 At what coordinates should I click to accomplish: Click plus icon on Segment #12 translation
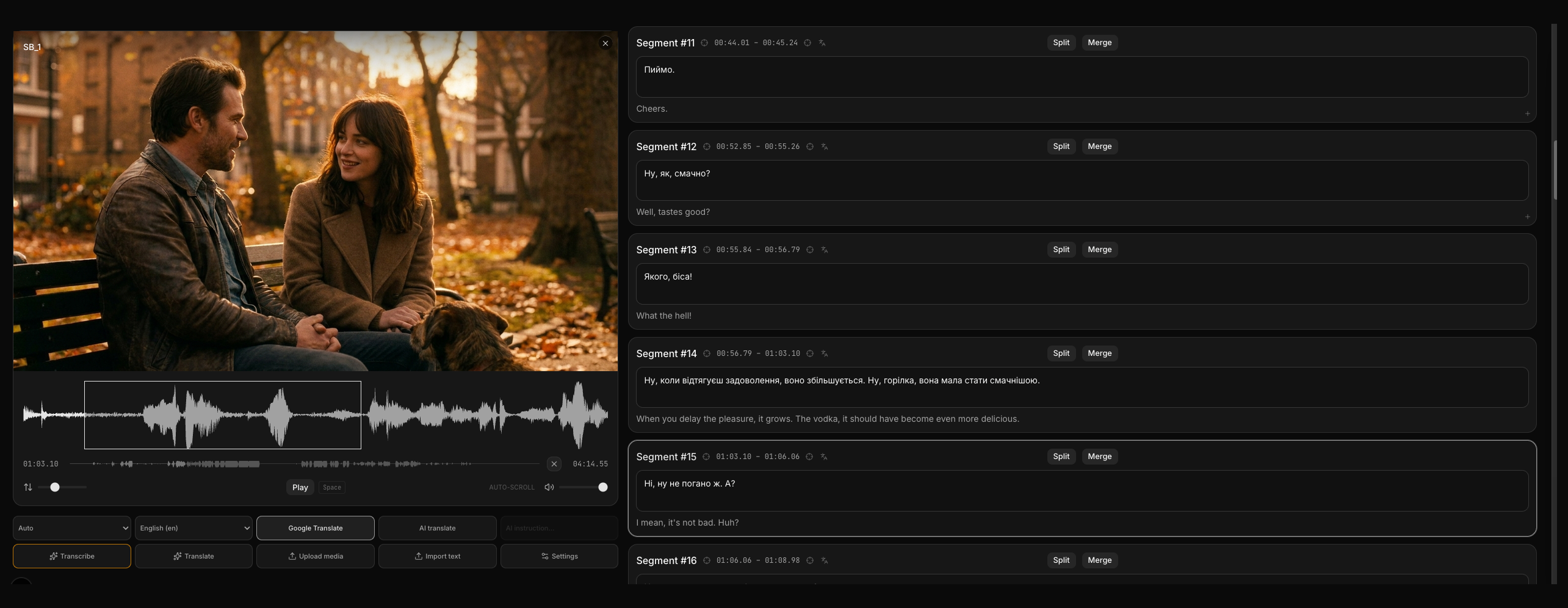[x=1528, y=217]
